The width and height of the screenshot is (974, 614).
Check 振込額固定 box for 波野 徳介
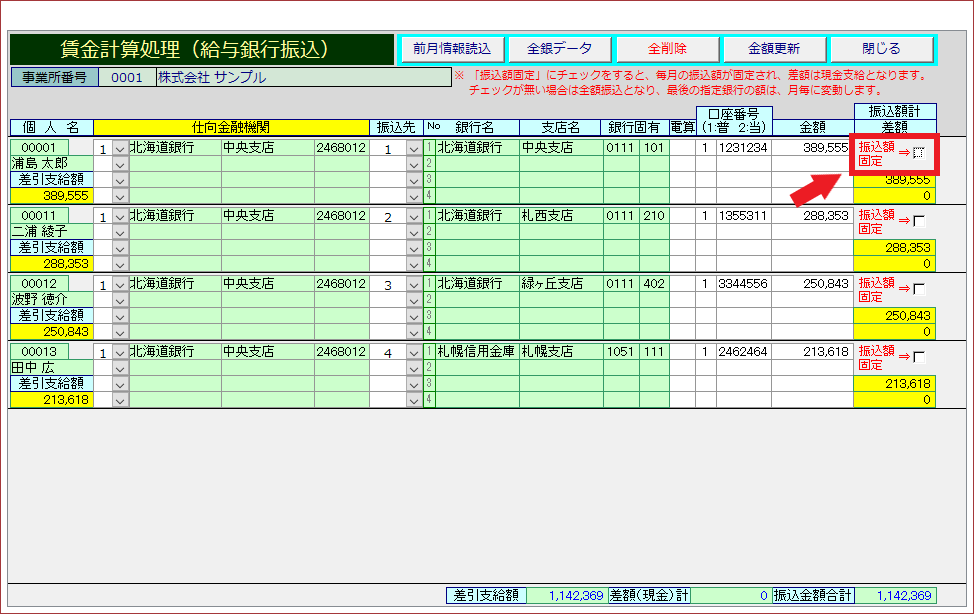(x=919, y=290)
